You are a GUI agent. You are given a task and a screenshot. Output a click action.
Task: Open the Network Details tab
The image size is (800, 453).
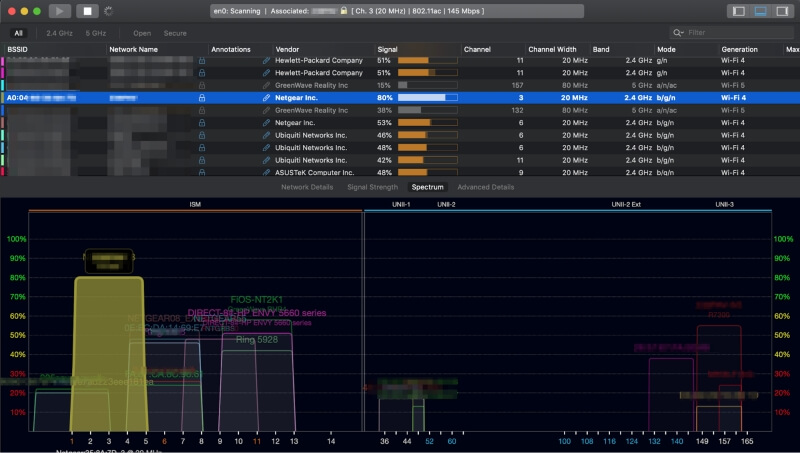(x=307, y=187)
